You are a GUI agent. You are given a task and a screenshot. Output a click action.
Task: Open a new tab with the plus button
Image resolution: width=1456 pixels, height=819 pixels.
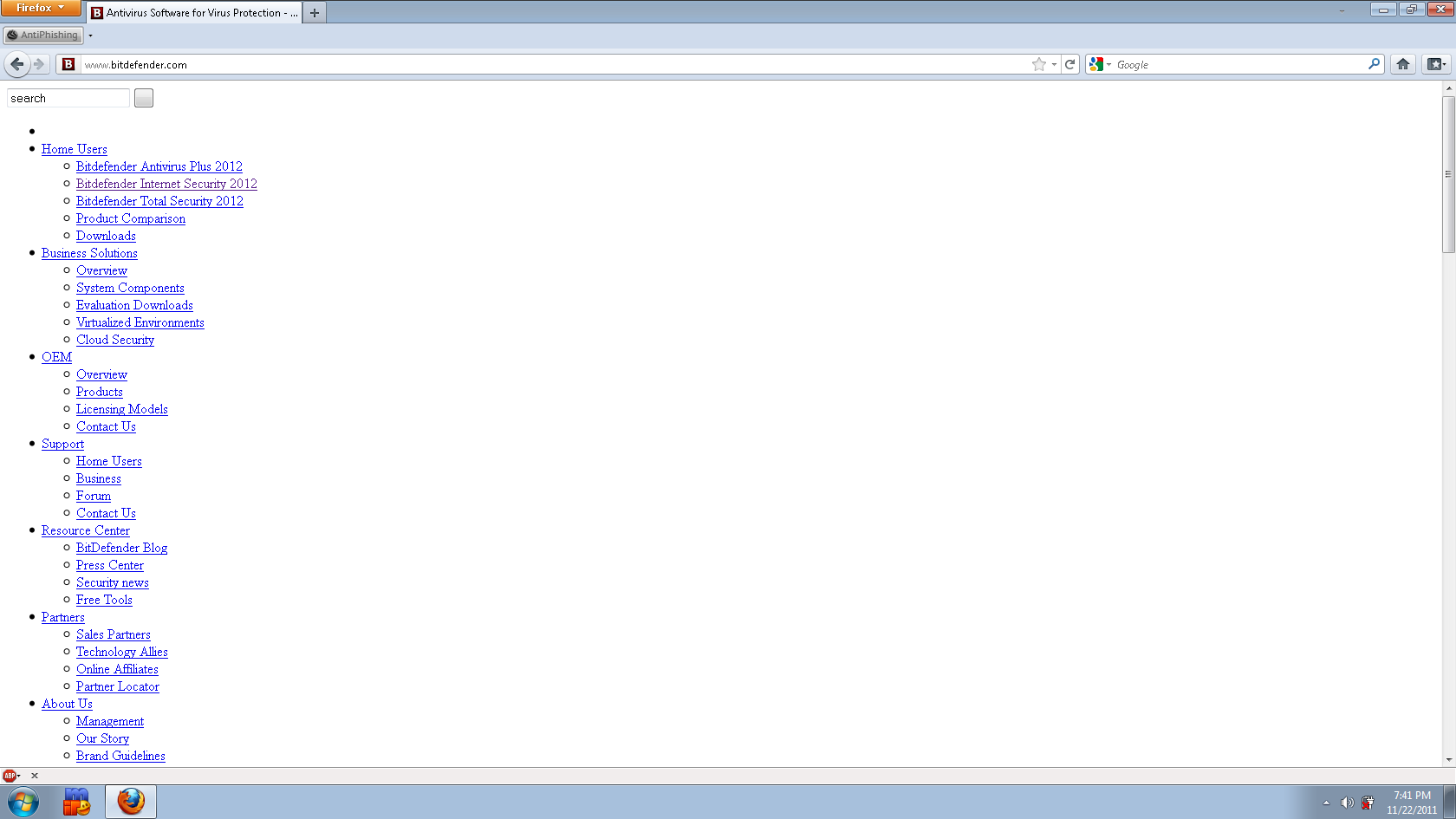tap(315, 12)
